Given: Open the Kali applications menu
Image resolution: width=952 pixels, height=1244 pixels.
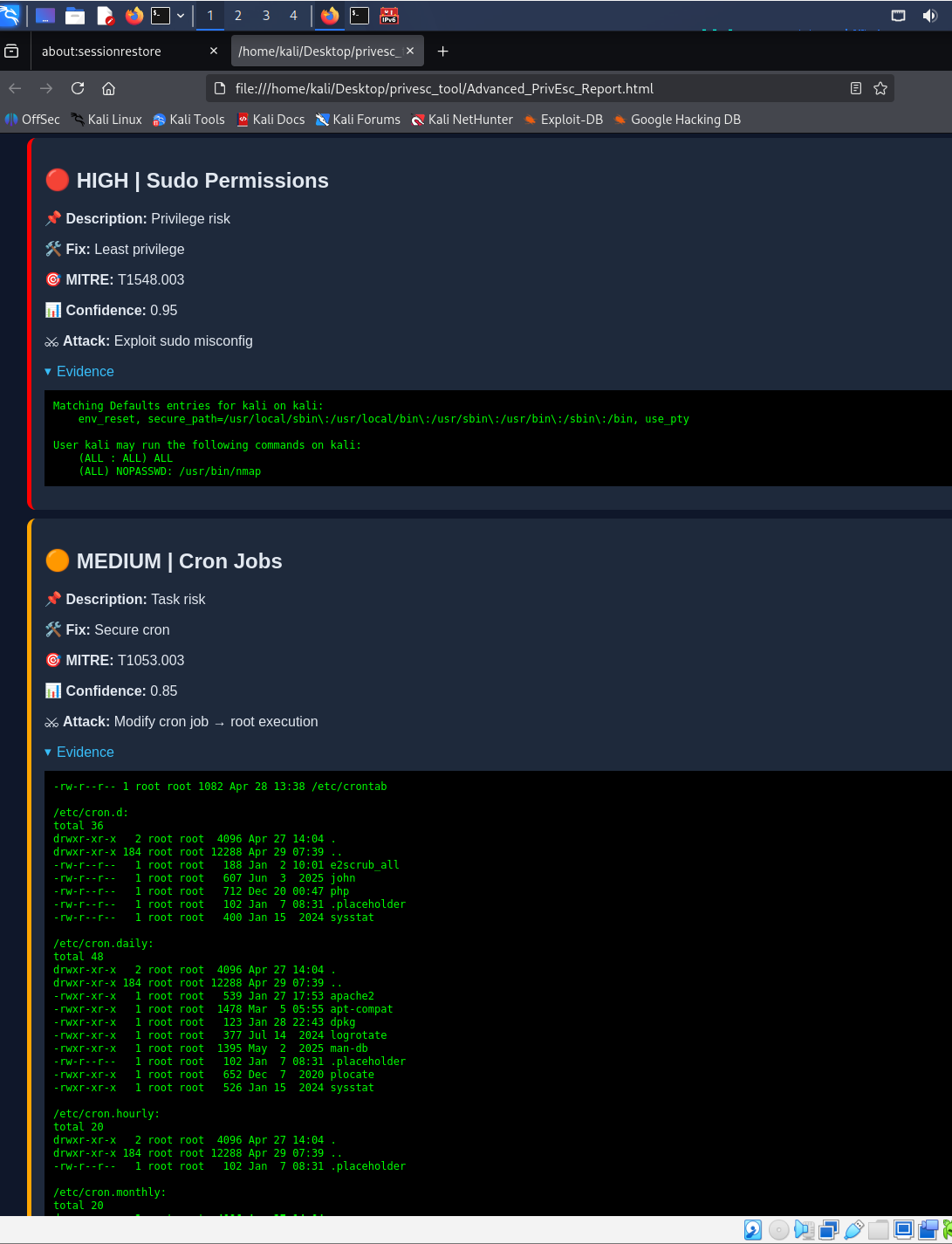Looking at the screenshot, I should (10, 15).
